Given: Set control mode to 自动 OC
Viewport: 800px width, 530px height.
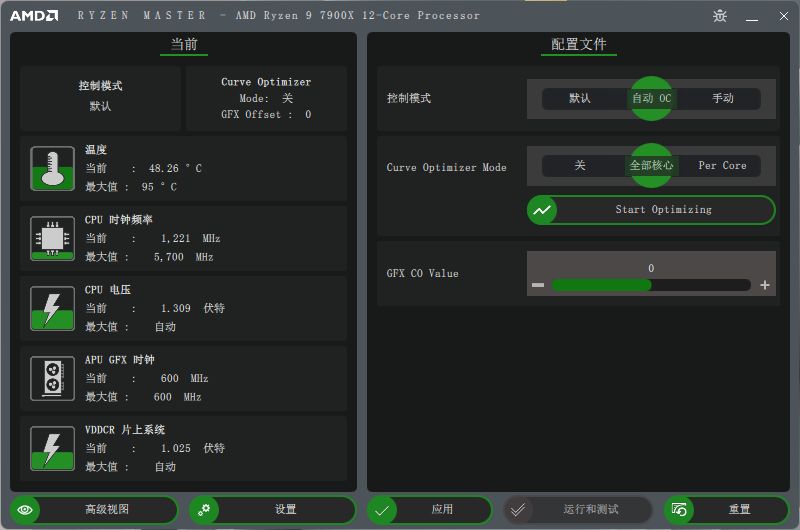Looking at the screenshot, I should pyautogui.click(x=652, y=98).
